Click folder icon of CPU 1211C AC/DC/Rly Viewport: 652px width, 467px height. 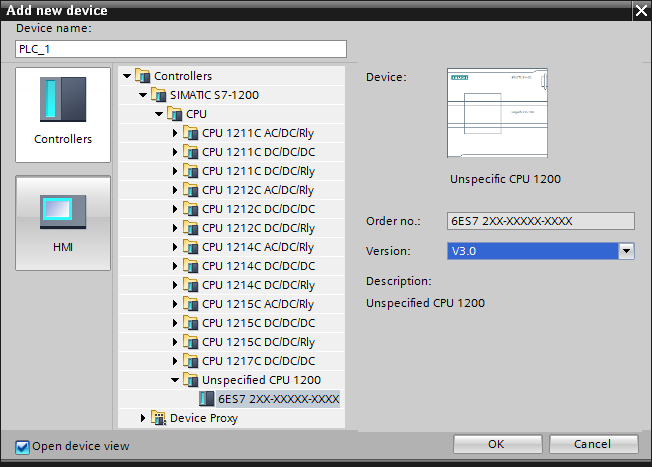[x=190, y=133]
